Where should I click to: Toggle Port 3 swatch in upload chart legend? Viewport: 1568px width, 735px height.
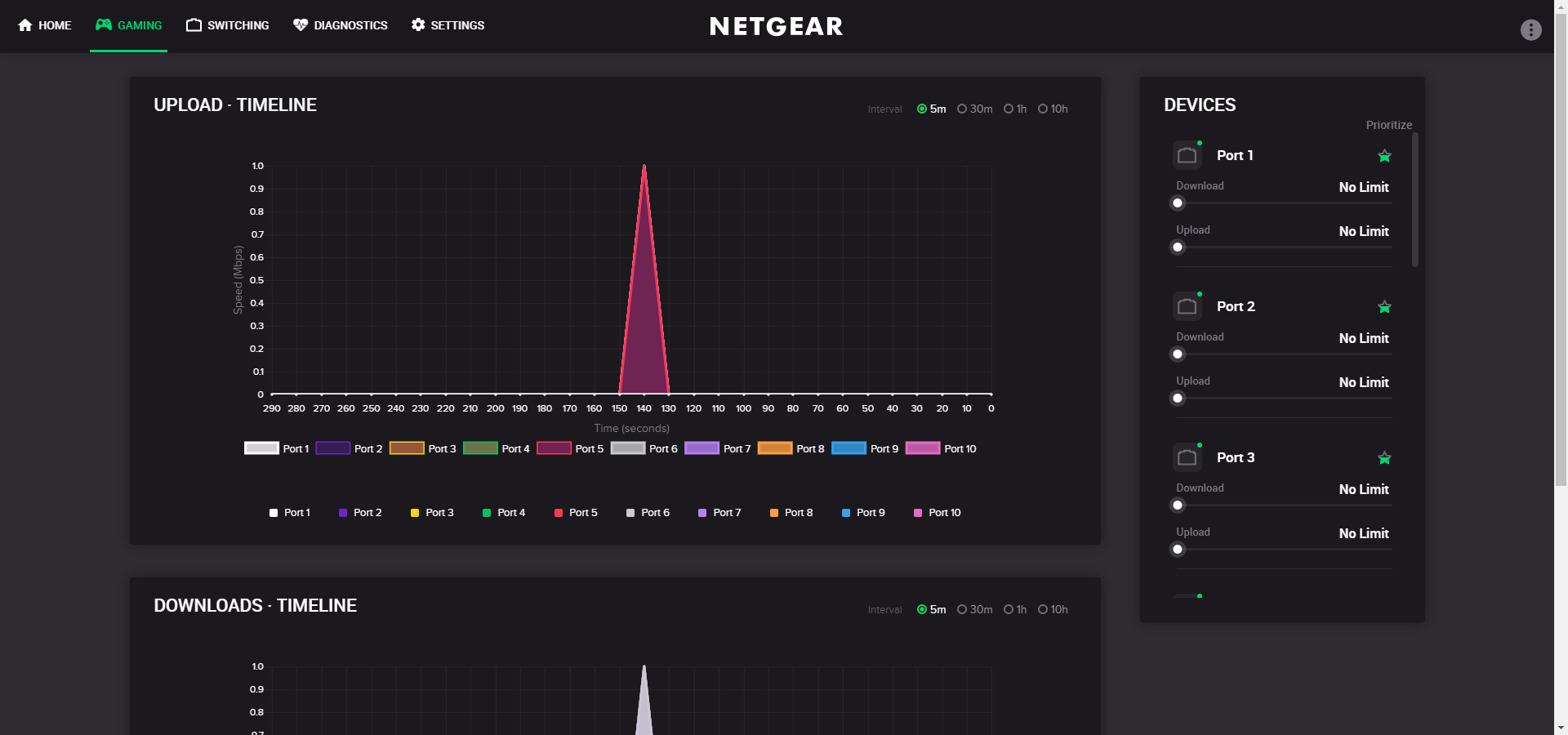pos(407,448)
